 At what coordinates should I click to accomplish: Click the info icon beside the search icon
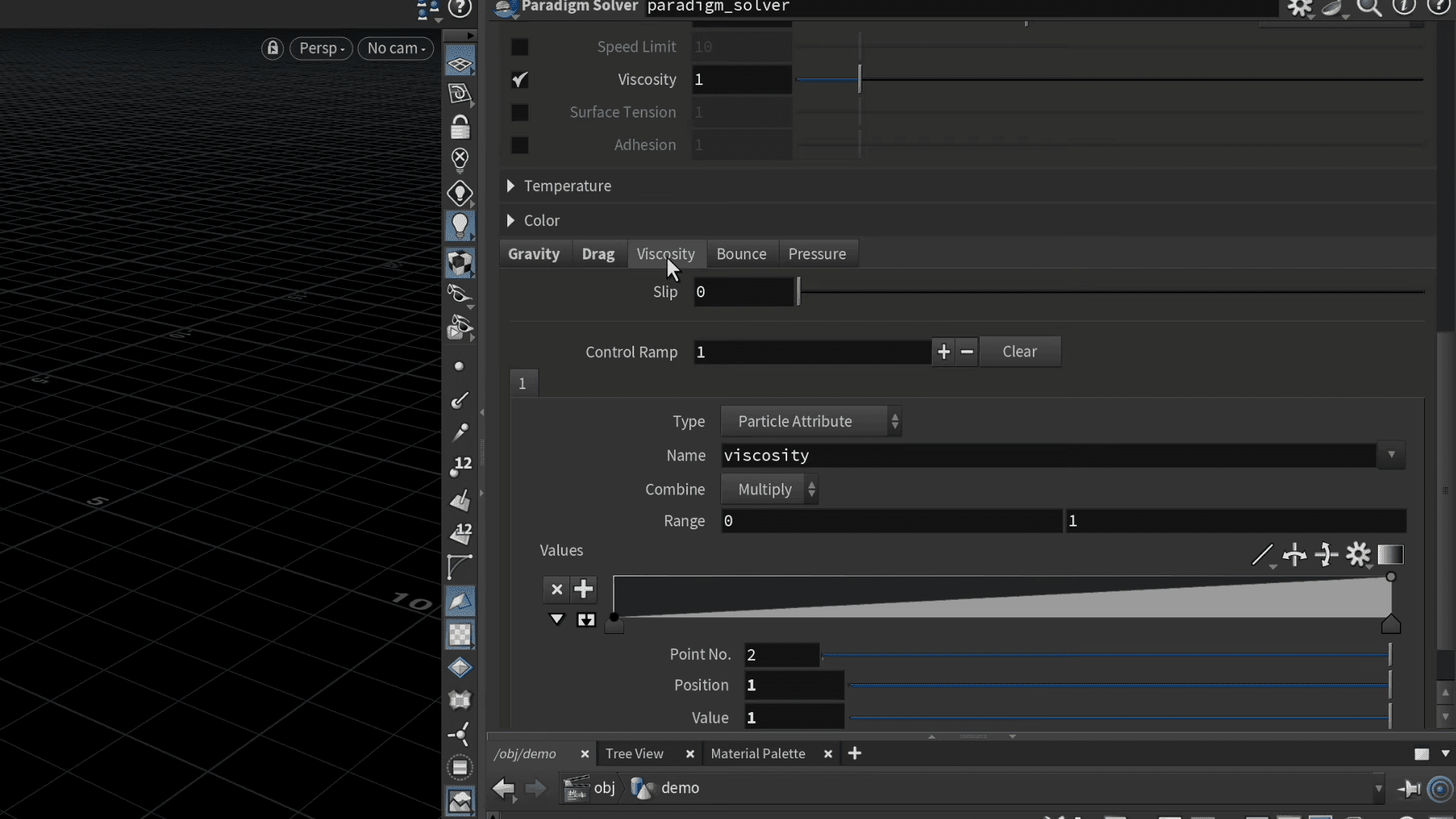point(1404,7)
